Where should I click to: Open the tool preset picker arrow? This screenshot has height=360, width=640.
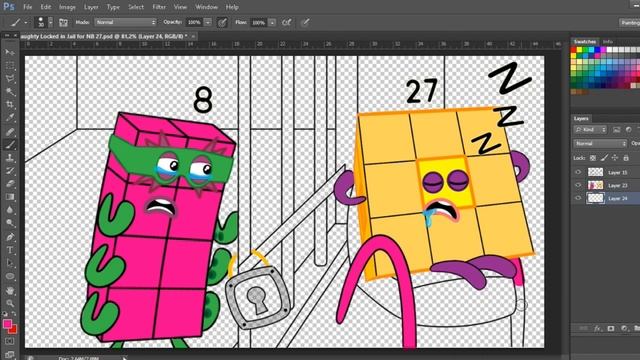(26, 23)
